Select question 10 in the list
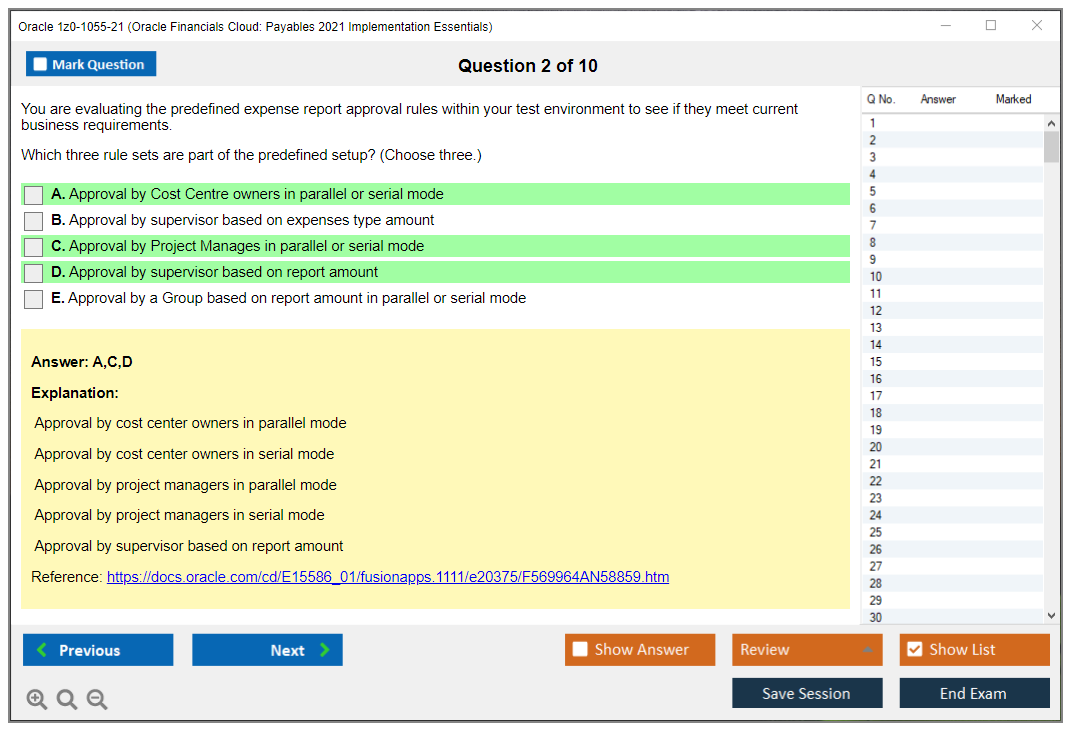The width and height of the screenshot is (1075, 735). 952,276
